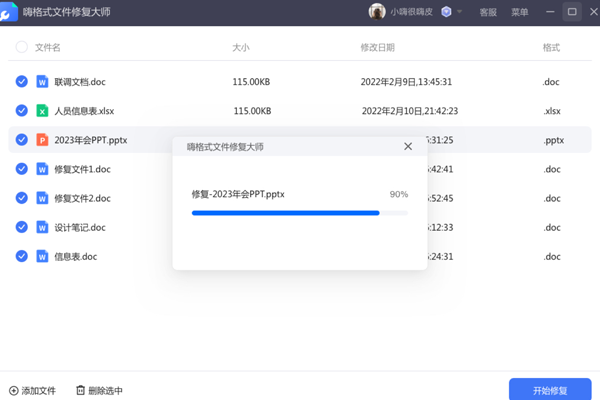Toggle the select-all checkbox next to 文件名
This screenshot has height=400, width=600.
tap(22, 47)
